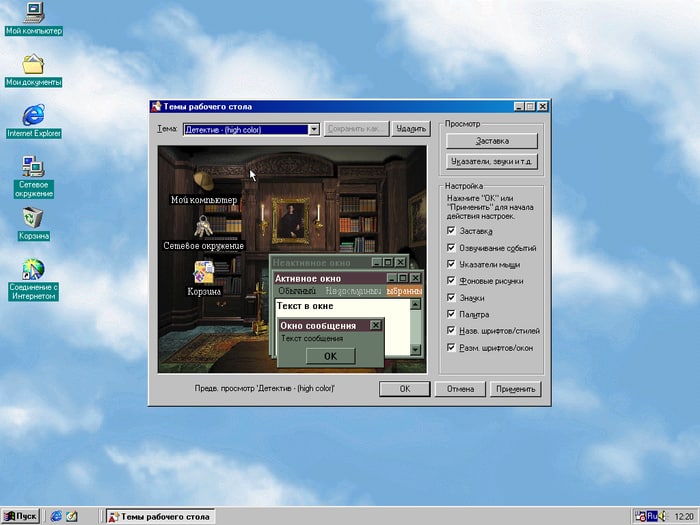Toggle the Озвучивание событий checkbox
The image size is (700, 525).
pos(451,247)
